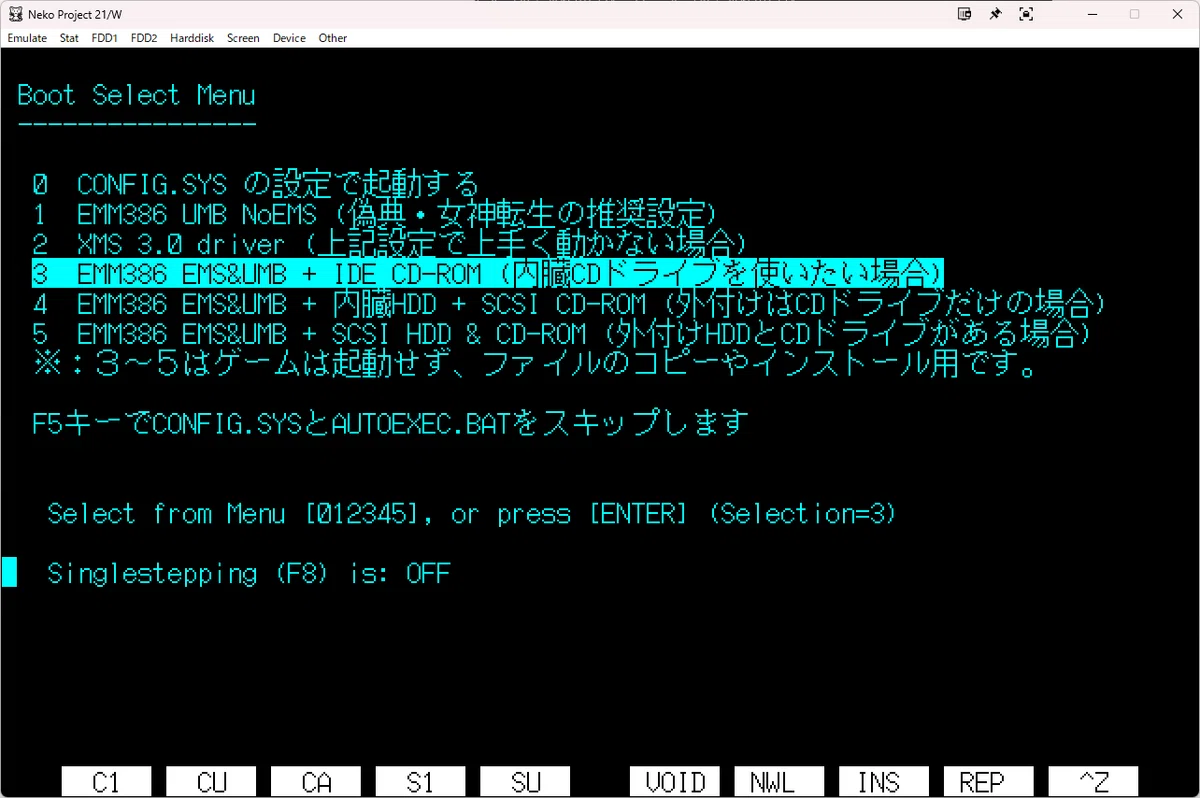Viewport: 1200px width, 798px height.
Task: Click the ^Z function key label
Action: click(x=1093, y=781)
